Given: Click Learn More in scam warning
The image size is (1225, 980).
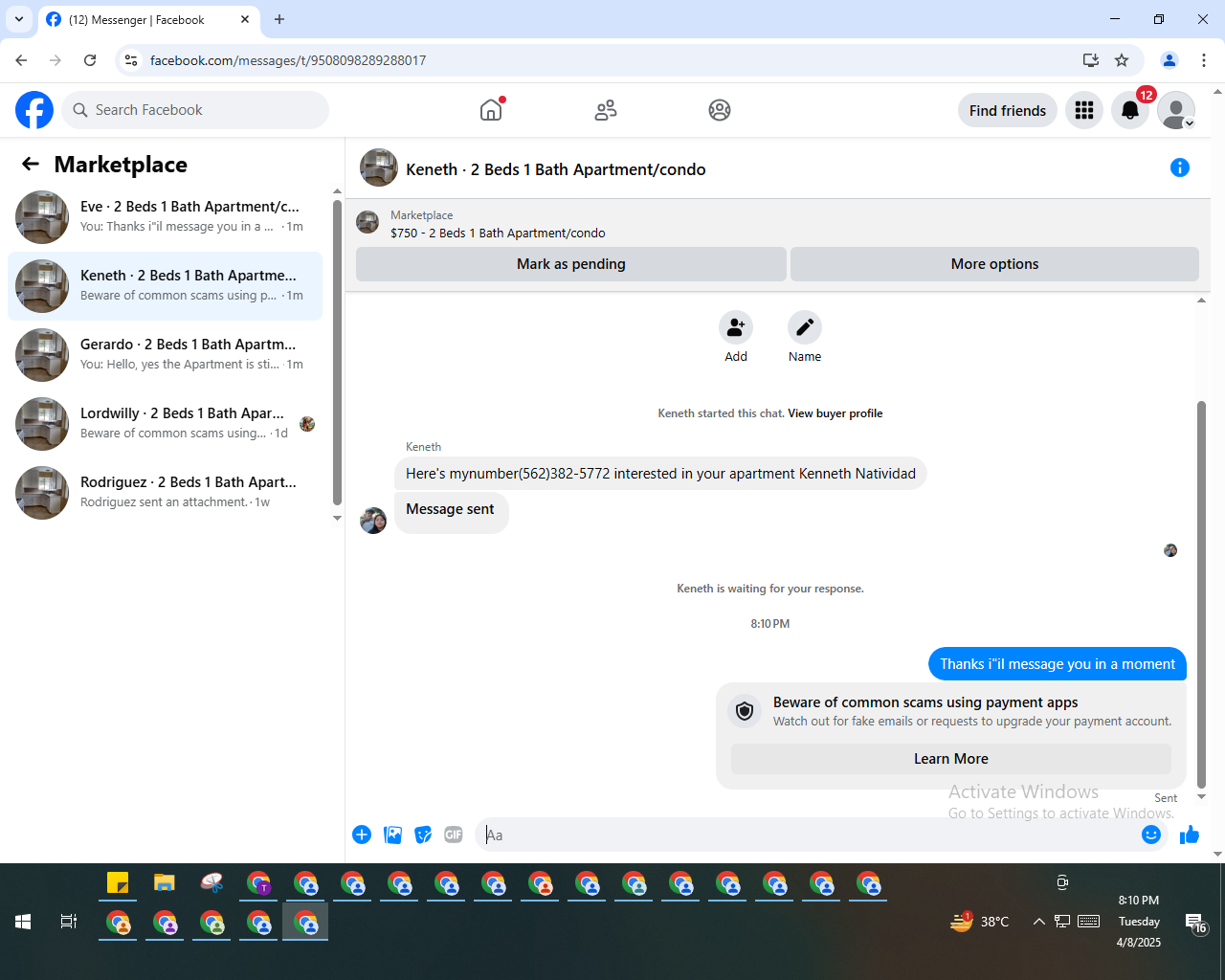Looking at the screenshot, I should (x=950, y=759).
